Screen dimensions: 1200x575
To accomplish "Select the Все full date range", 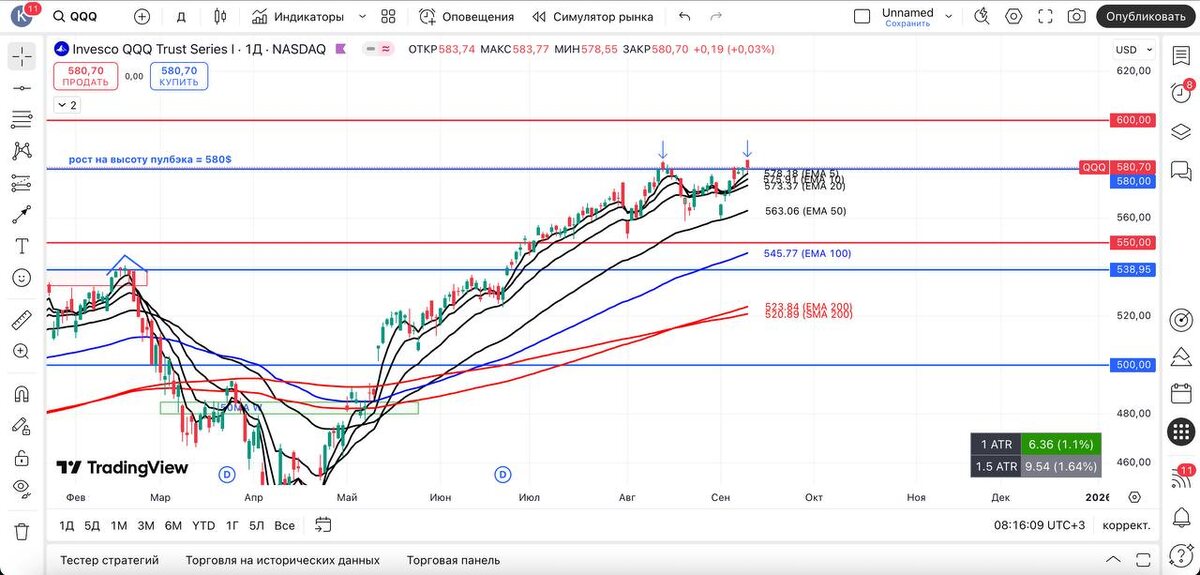I will (x=285, y=525).
